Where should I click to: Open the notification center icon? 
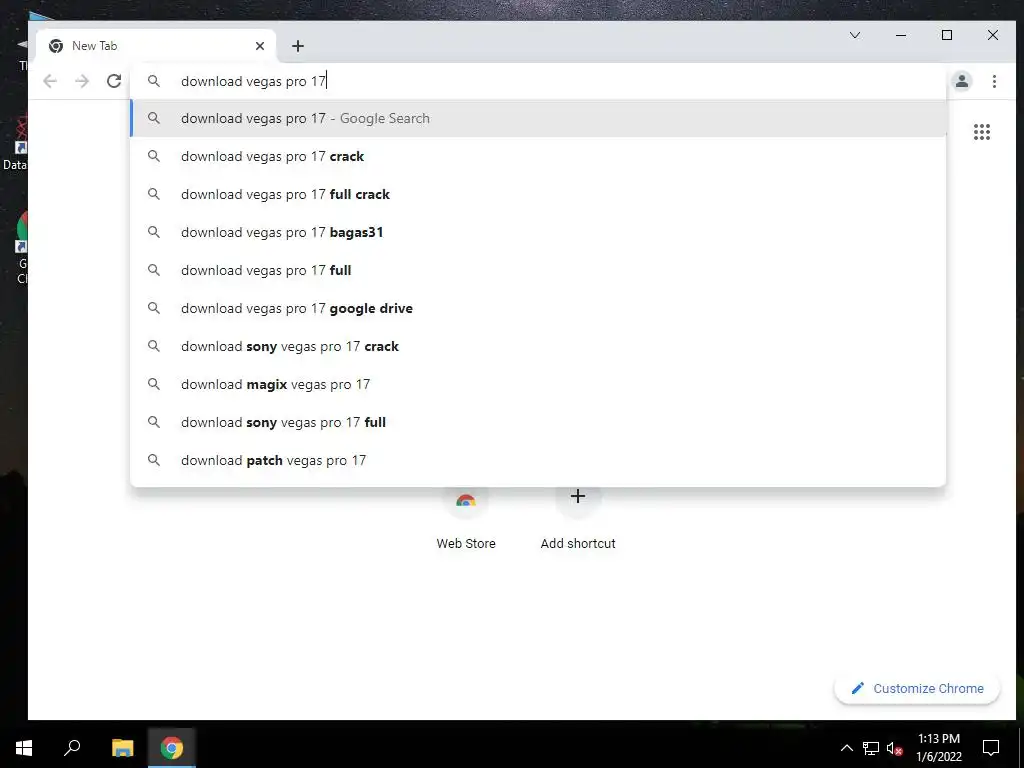point(991,748)
